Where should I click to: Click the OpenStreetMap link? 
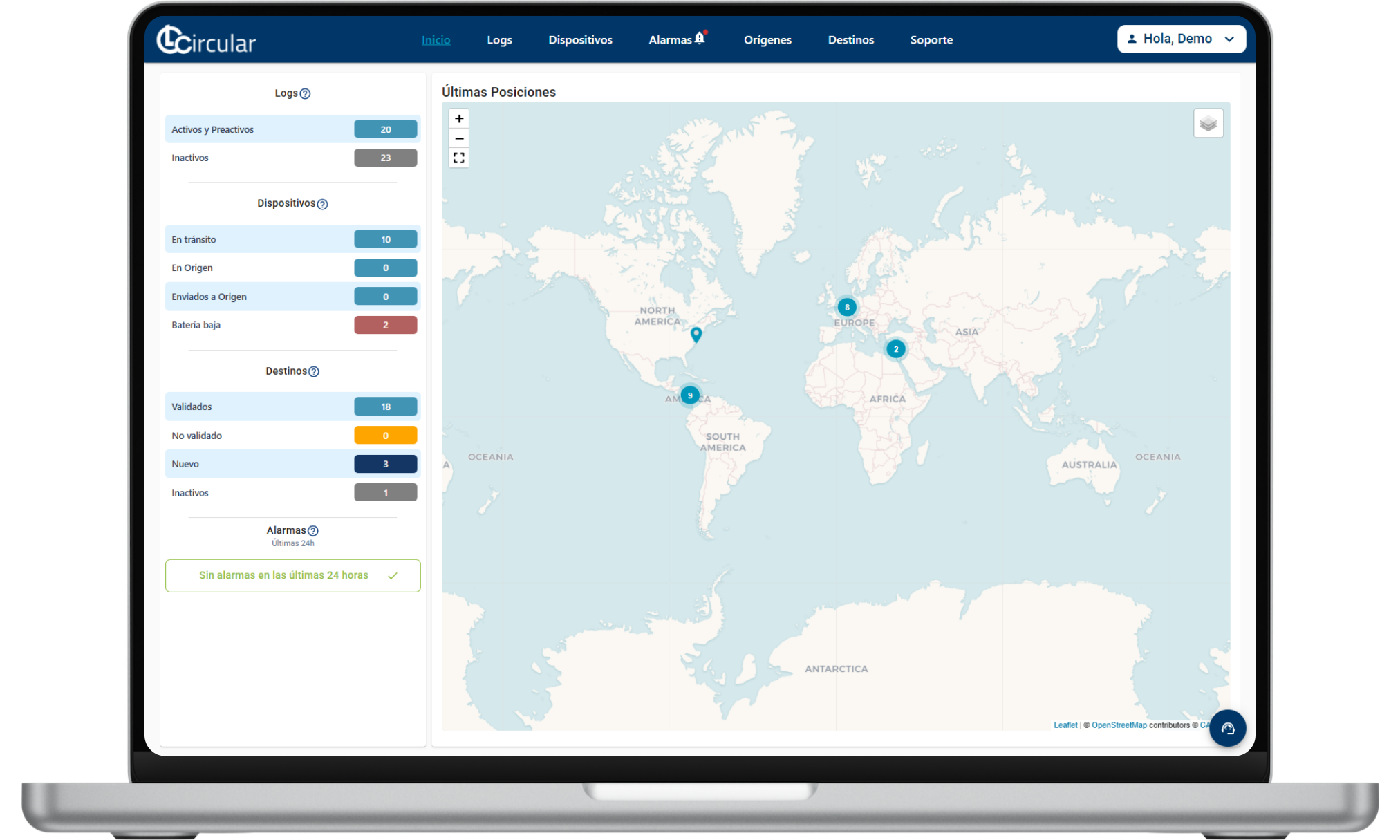point(1119,725)
